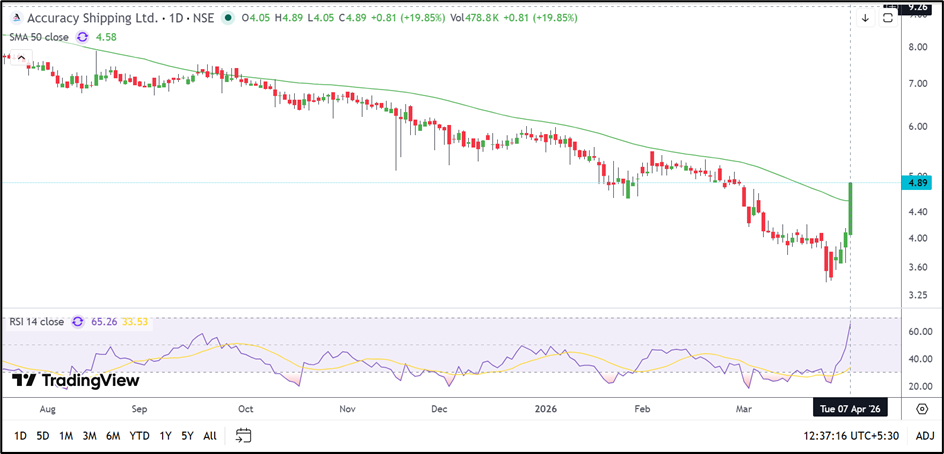Open the go to date calendar icon
Image resolution: width=944 pixels, height=454 pixels.
pyautogui.click(x=243, y=435)
